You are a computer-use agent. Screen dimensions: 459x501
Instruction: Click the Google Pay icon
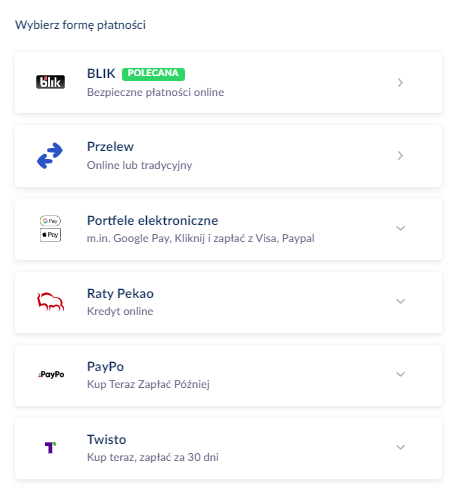pyautogui.click(x=50, y=221)
